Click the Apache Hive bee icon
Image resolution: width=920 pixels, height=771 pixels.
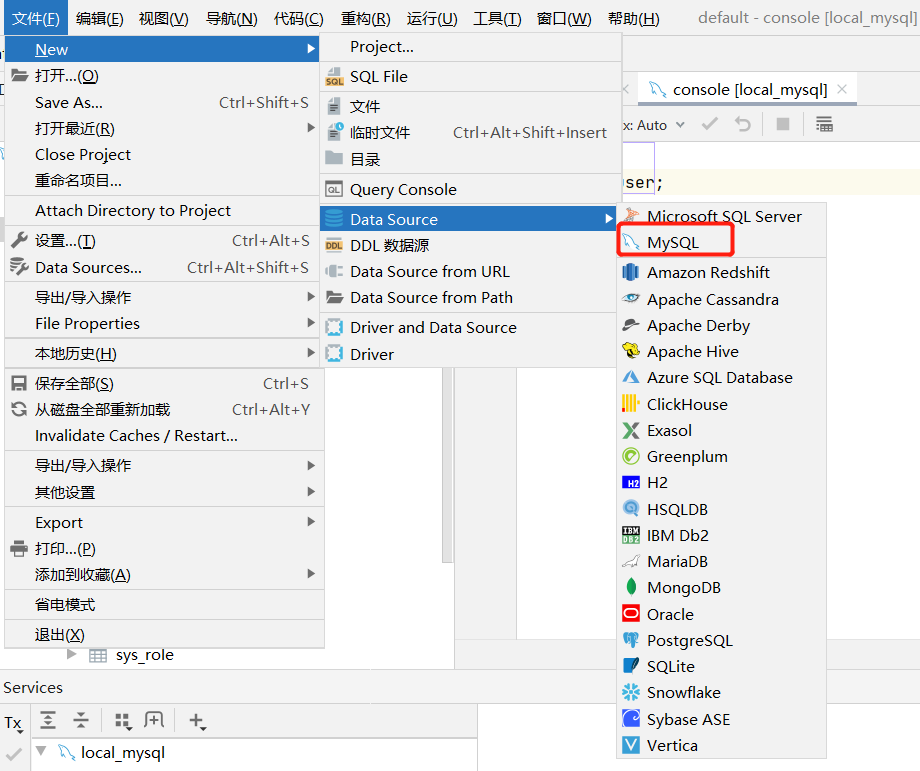pyautogui.click(x=631, y=351)
